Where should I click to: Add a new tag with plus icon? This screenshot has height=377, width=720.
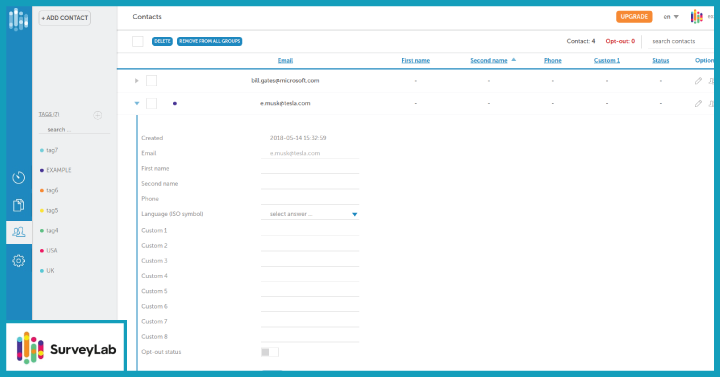tap(98, 115)
